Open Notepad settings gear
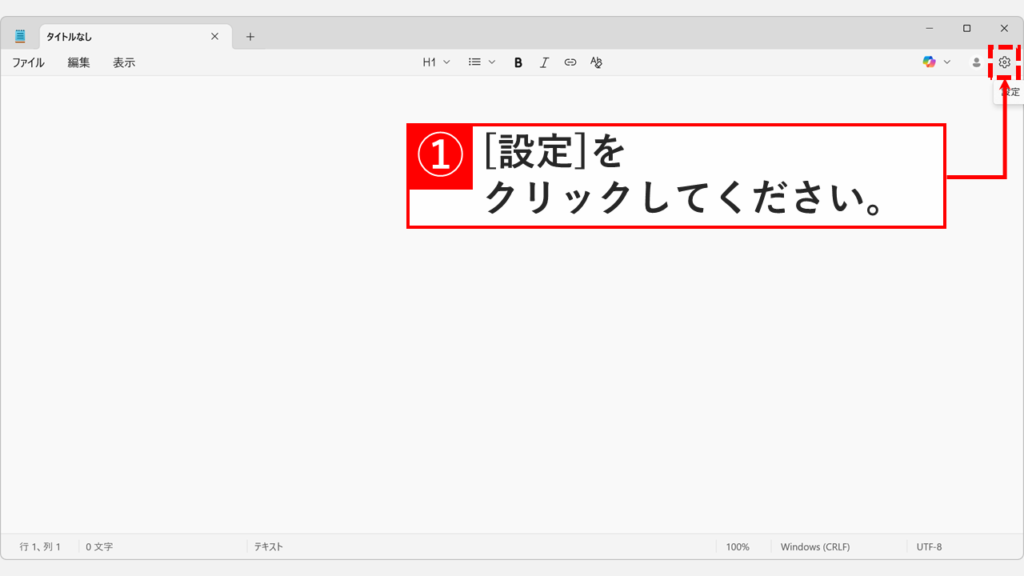1024x576 pixels. tap(1005, 62)
